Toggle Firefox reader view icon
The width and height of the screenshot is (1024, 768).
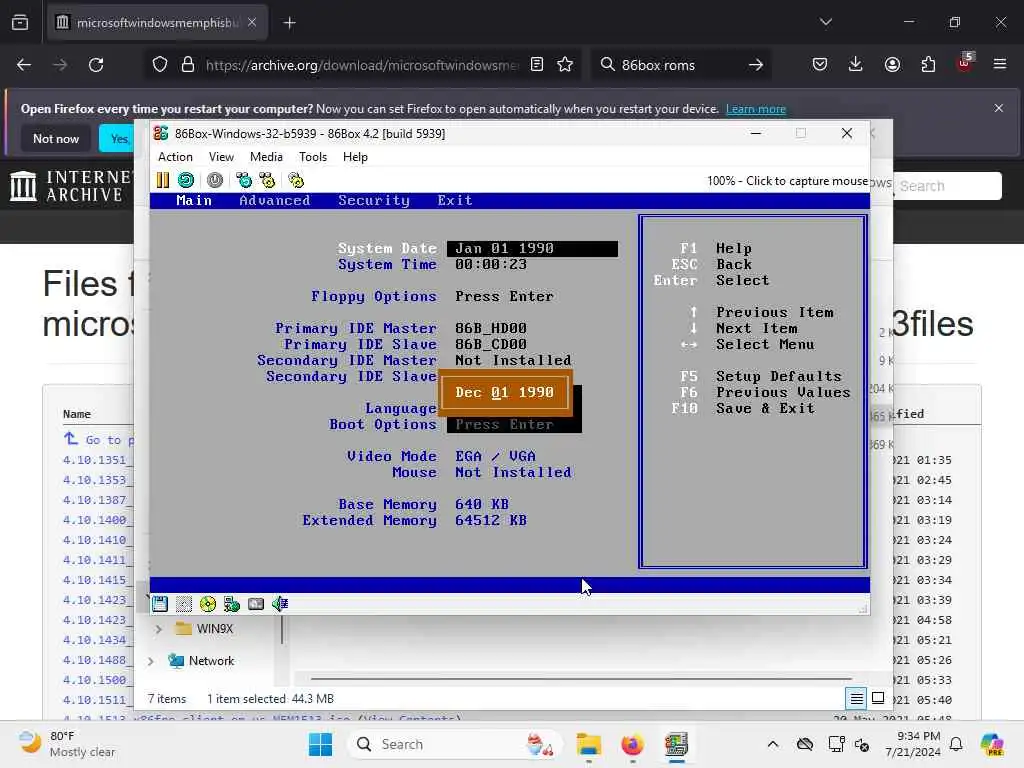click(x=537, y=65)
